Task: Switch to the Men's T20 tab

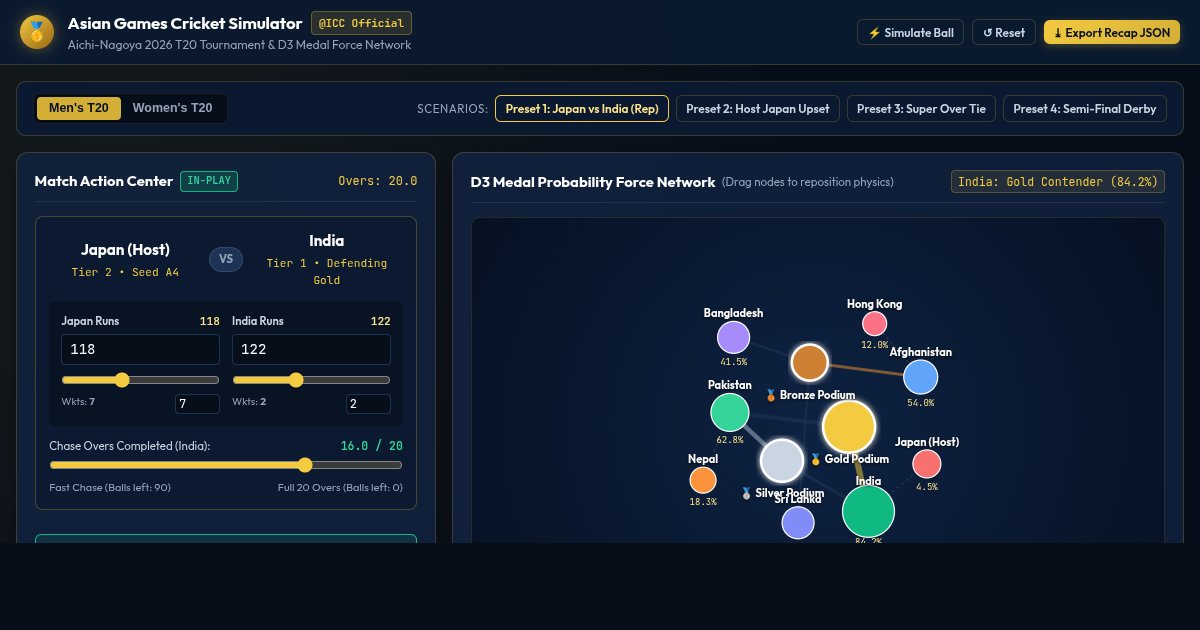Action: click(x=79, y=108)
